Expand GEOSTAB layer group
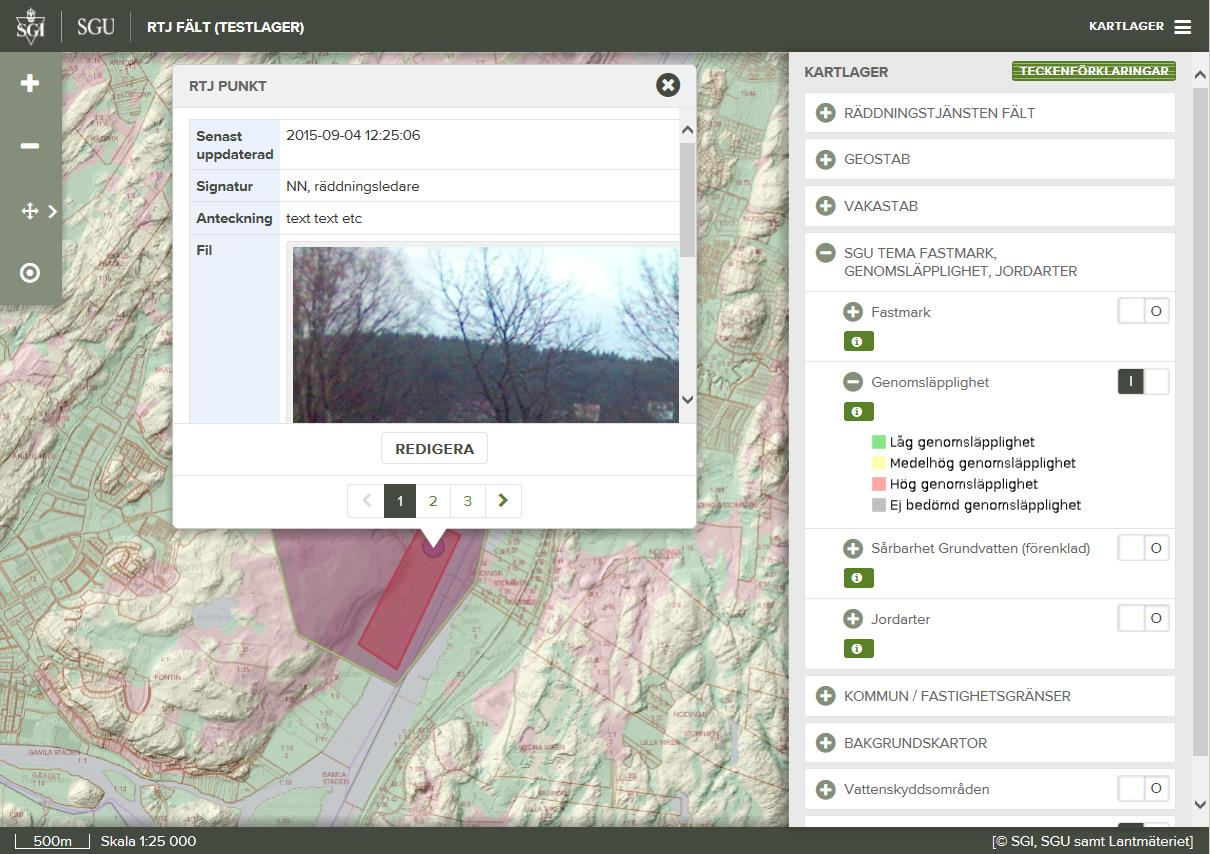The width and height of the screenshot is (1210, 854). tap(825, 159)
